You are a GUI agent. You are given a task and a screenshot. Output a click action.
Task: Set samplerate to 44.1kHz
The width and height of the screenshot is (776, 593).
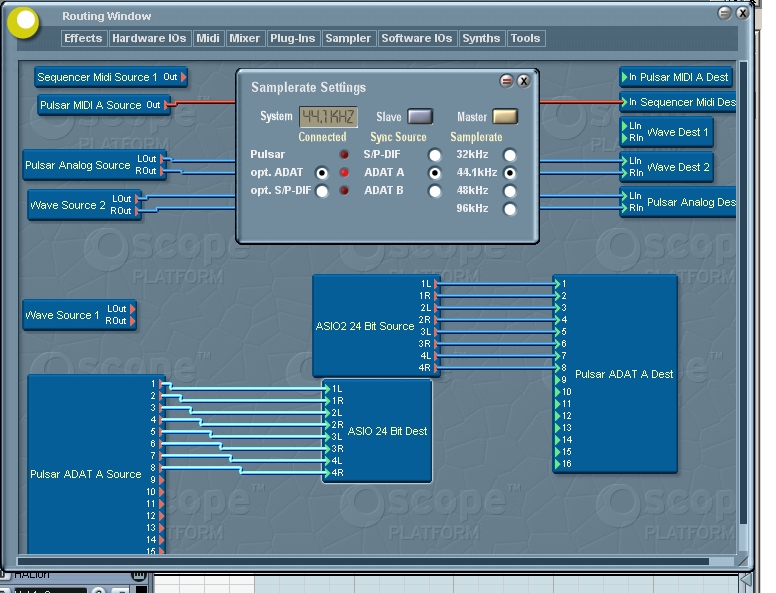click(510, 173)
